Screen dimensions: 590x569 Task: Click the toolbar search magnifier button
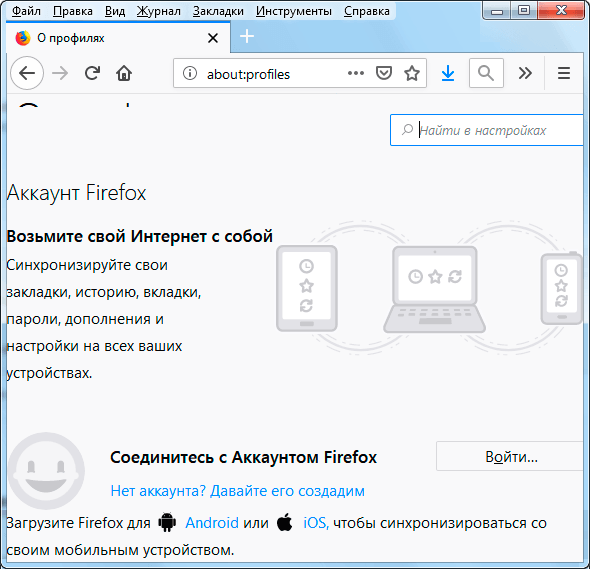486,73
